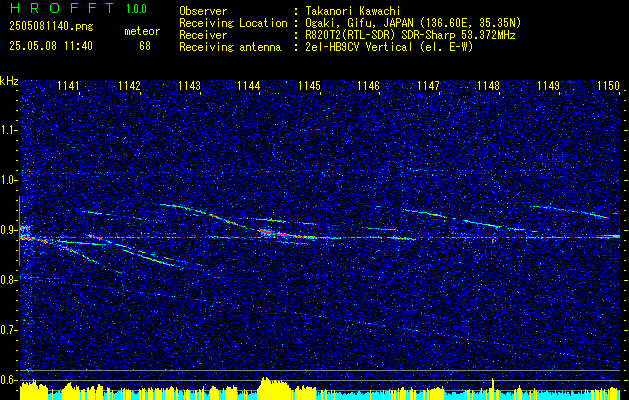The image size is (629, 400).
Task: Click the 1143 time marker
Action: pyautogui.click(x=189, y=85)
